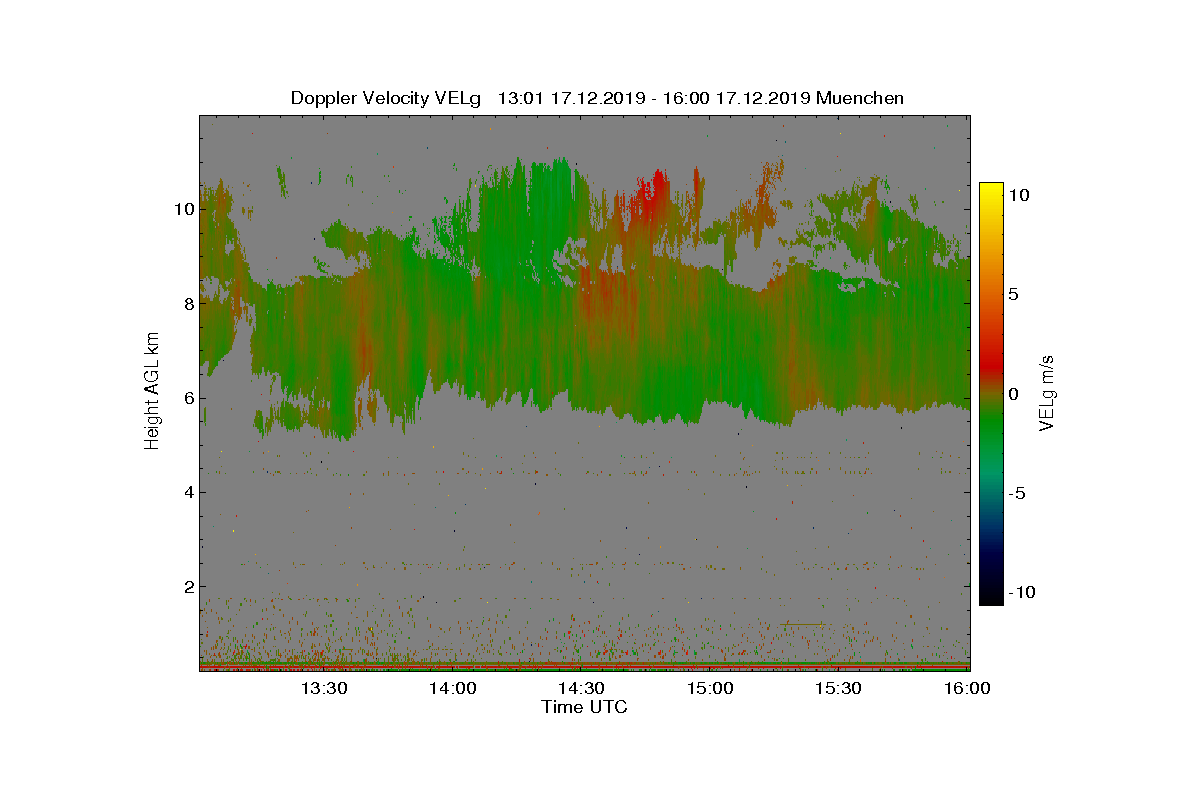Click the colorbar tick label '0'
1200x800 pixels.
coord(1013,394)
